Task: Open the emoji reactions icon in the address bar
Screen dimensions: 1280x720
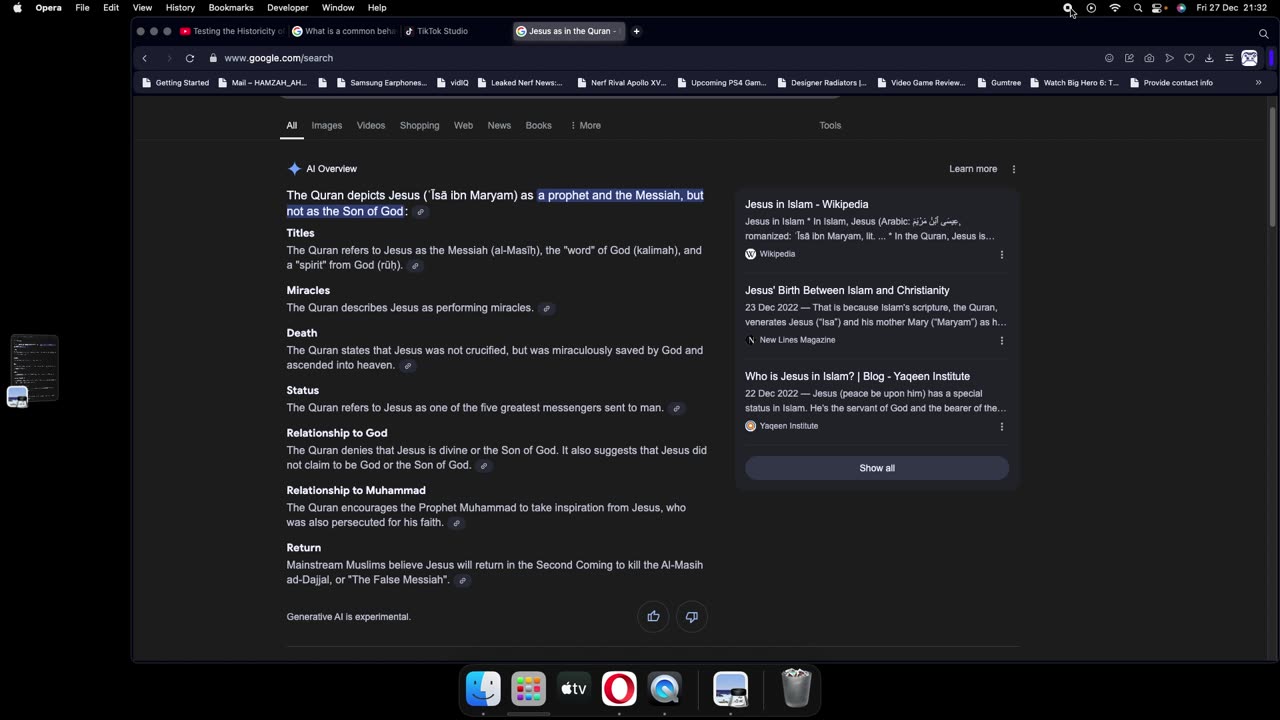Action: (x=1109, y=58)
